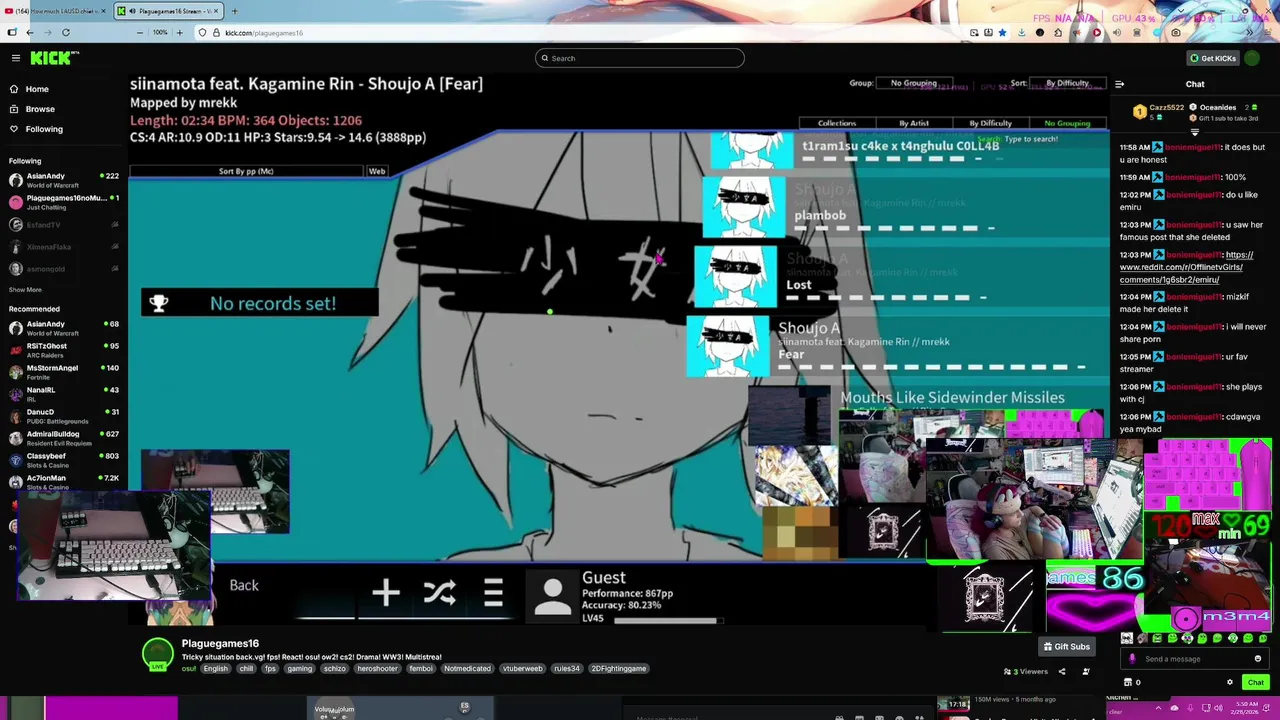
Task: Click the 3 Viewers count
Action: pyautogui.click(x=1027, y=672)
